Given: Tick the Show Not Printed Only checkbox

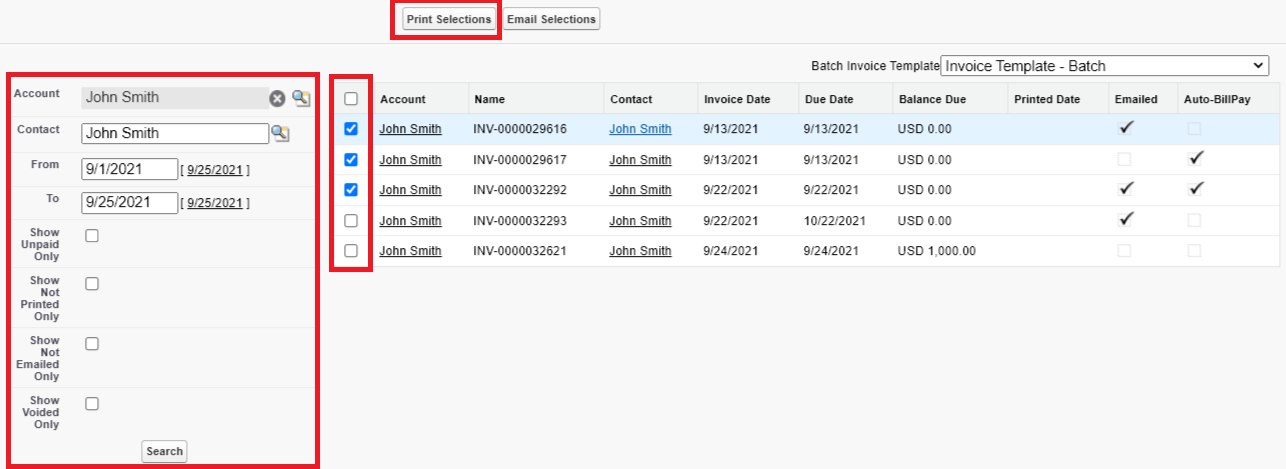Looking at the screenshot, I should pos(92,284).
